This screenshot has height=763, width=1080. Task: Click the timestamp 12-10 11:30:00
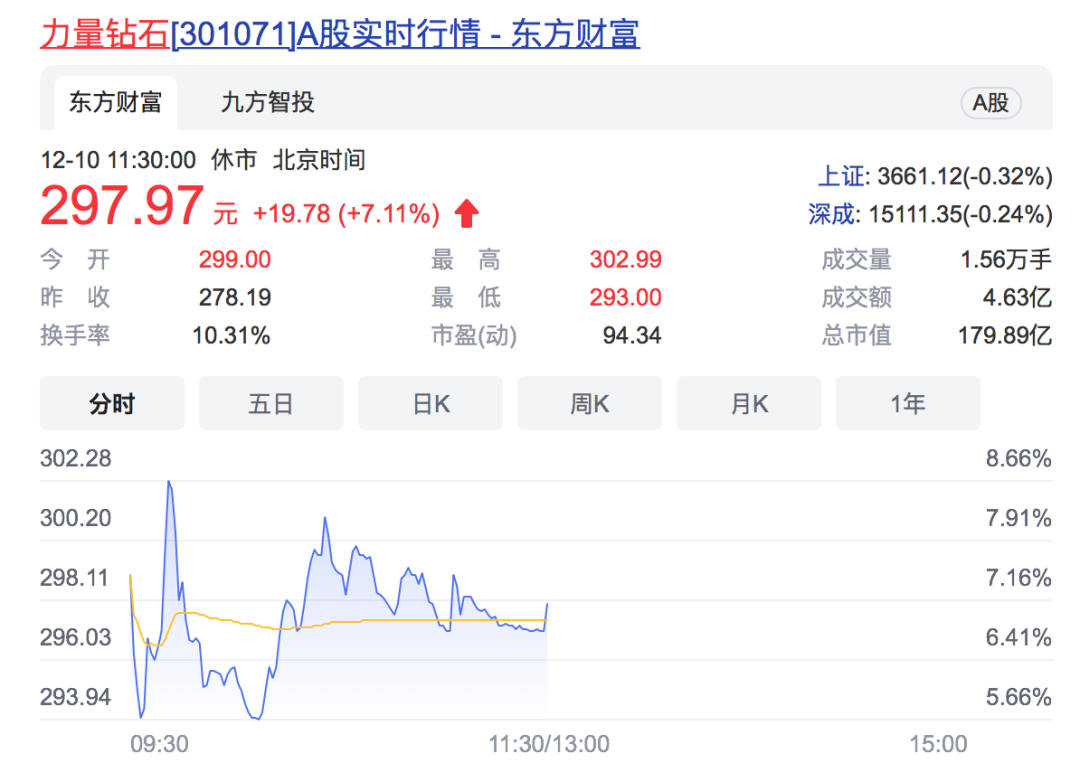[118, 160]
